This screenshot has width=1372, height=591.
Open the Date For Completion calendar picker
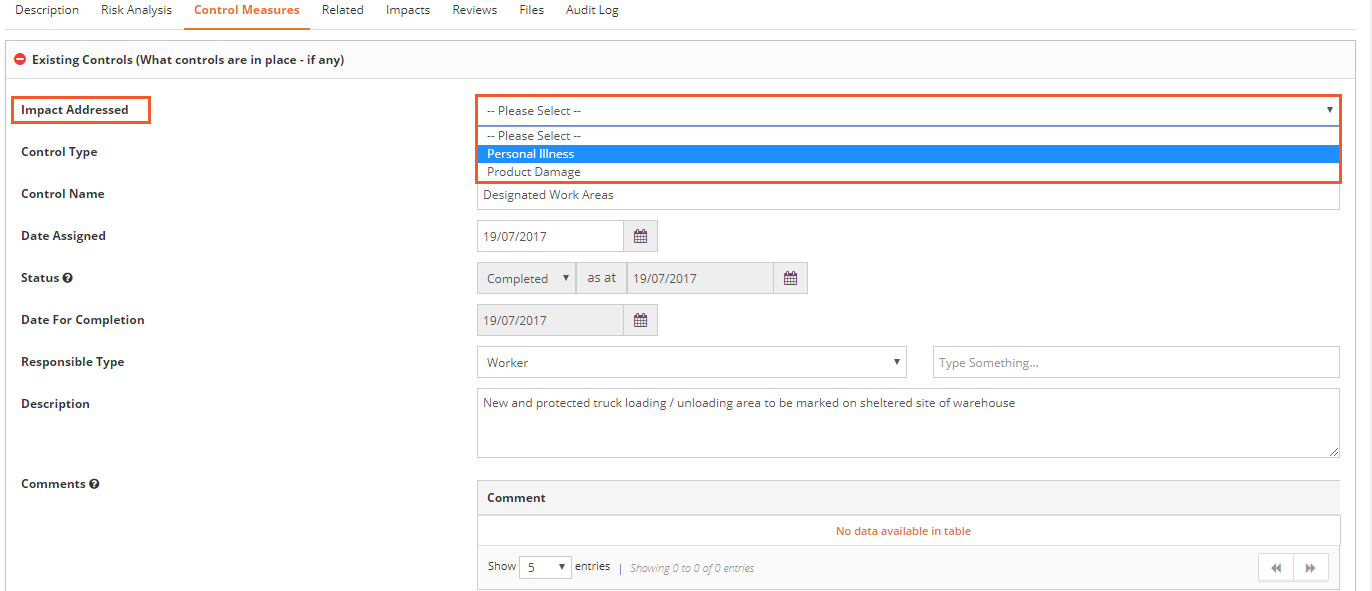pyautogui.click(x=640, y=319)
